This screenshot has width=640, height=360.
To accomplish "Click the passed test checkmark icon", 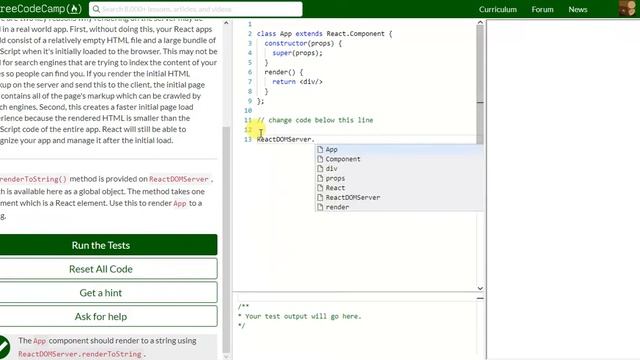I will [x=4, y=347].
